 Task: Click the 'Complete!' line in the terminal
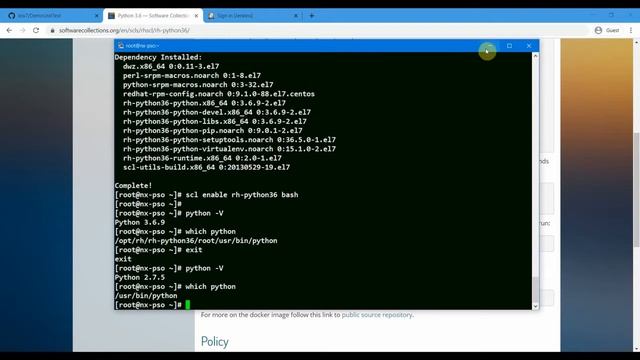pyautogui.click(x=133, y=186)
